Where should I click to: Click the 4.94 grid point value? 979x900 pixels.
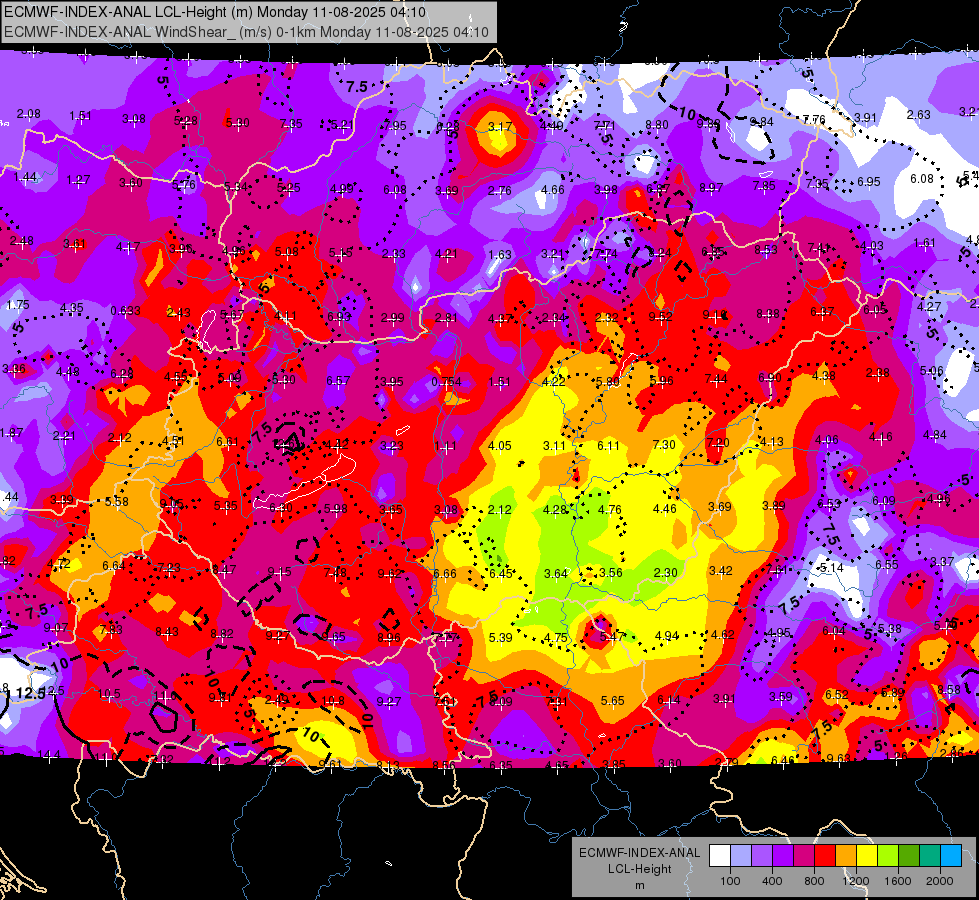point(667,636)
